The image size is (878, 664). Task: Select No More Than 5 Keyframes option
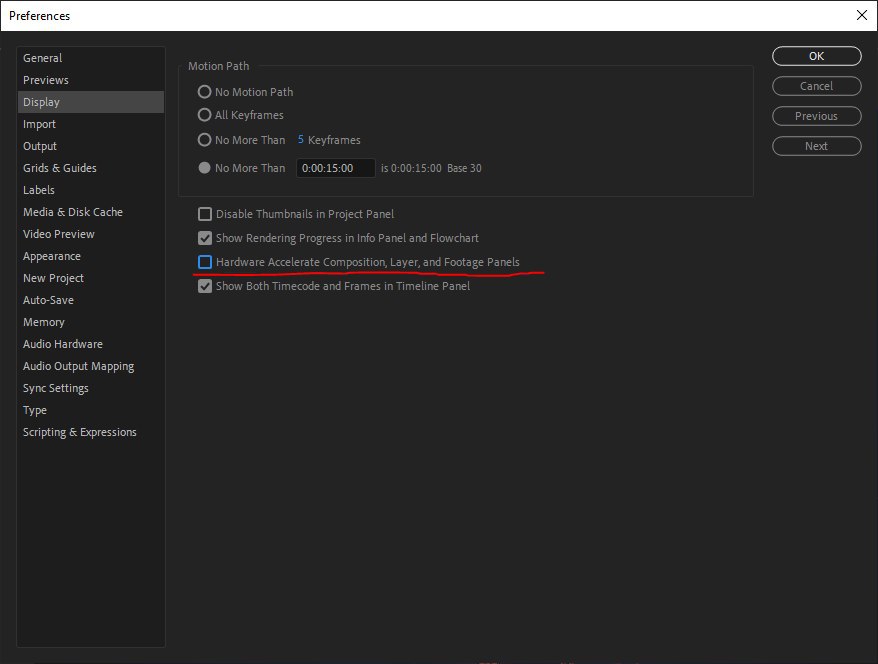(x=204, y=139)
